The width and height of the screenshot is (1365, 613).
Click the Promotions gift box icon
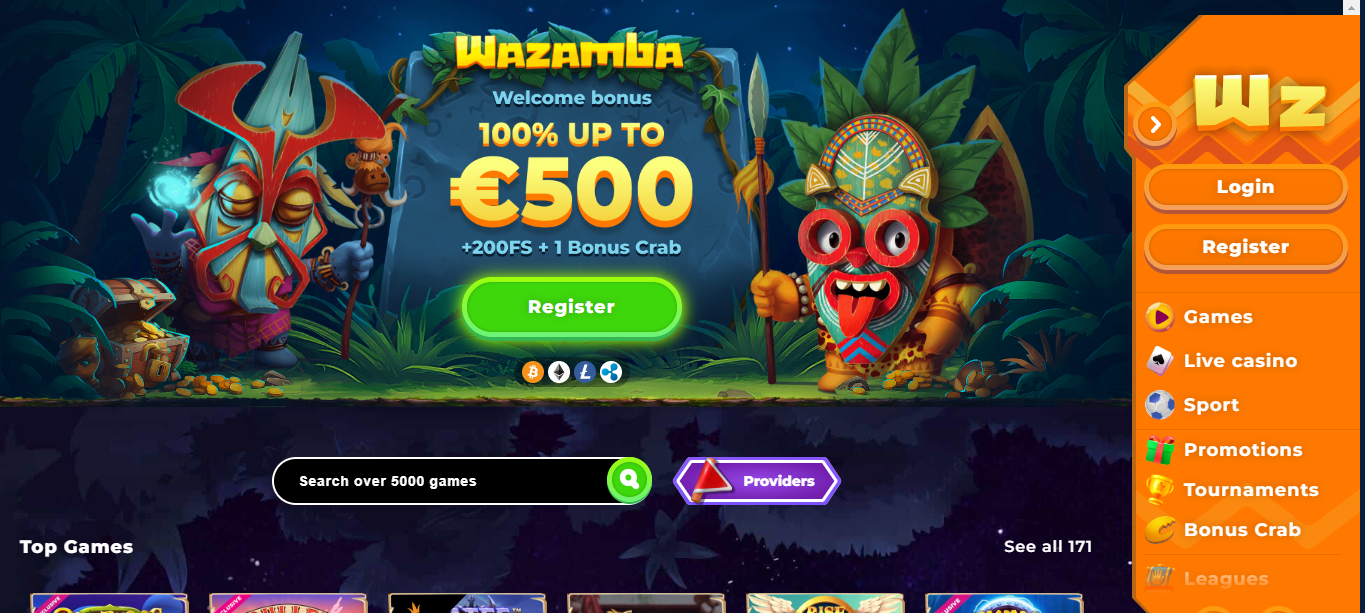[x=1160, y=450]
